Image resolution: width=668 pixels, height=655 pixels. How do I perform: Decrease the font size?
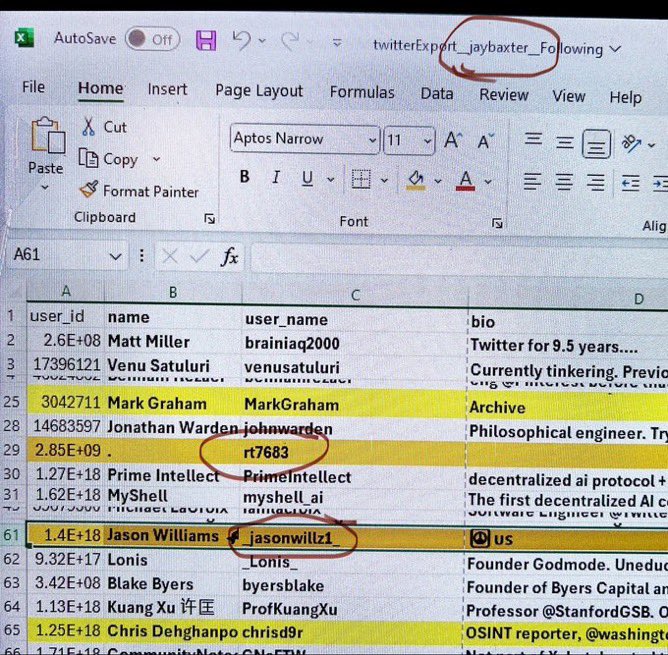pyautogui.click(x=485, y=141)
